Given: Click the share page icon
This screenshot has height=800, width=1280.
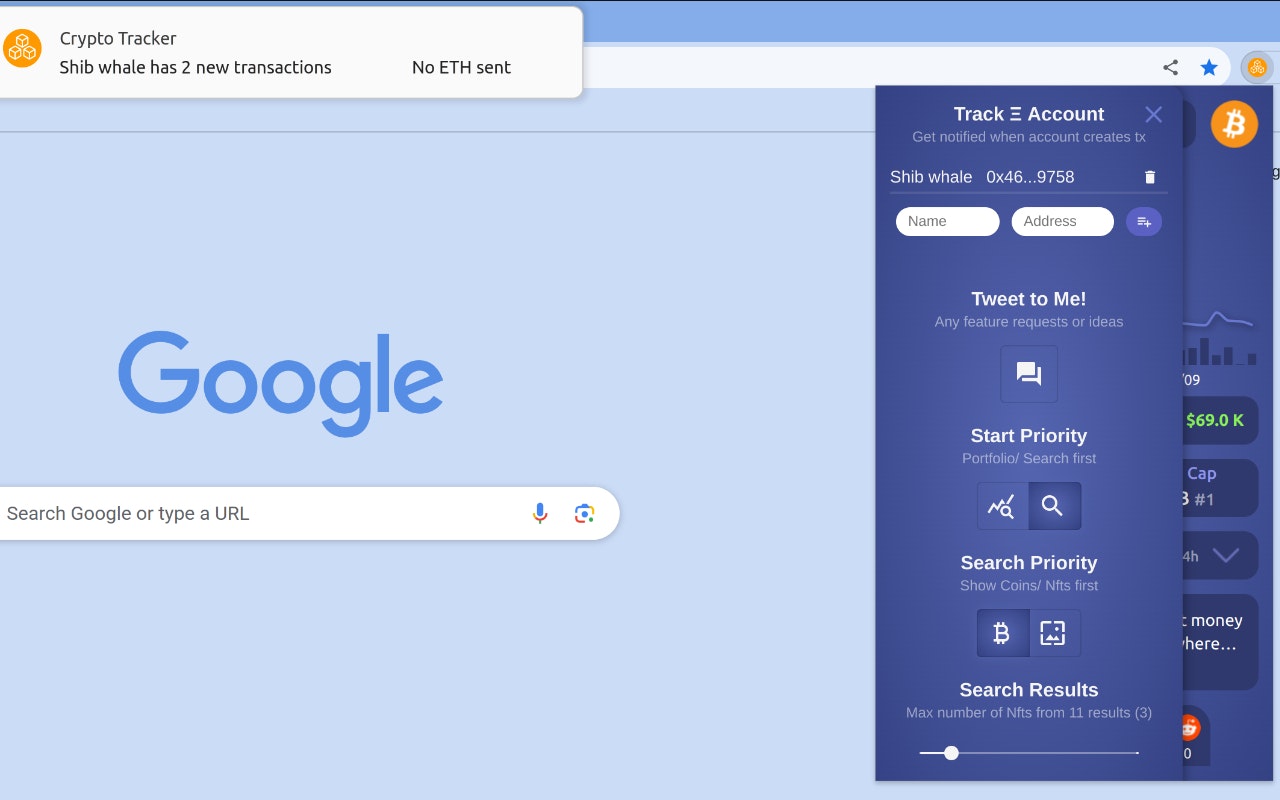Looking at the screenshot, I should pyautogui.click(x=1170, y=67).
